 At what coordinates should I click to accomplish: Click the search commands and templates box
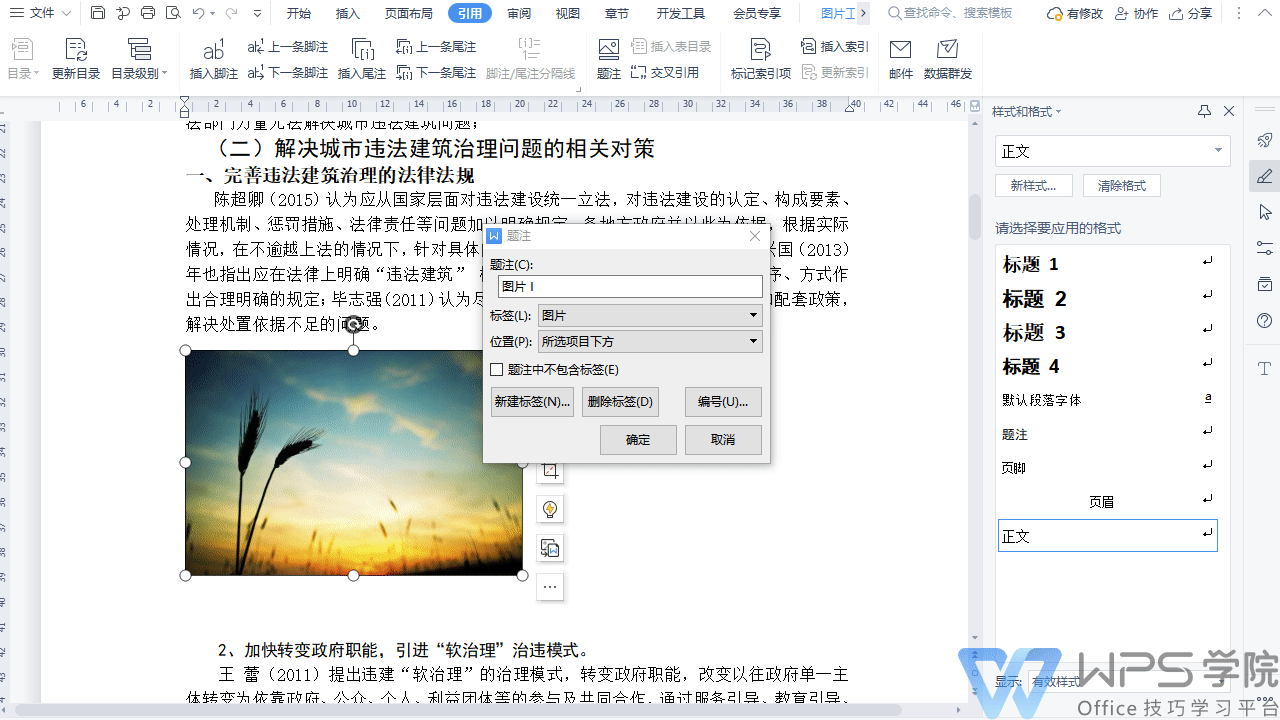(950, 13)
